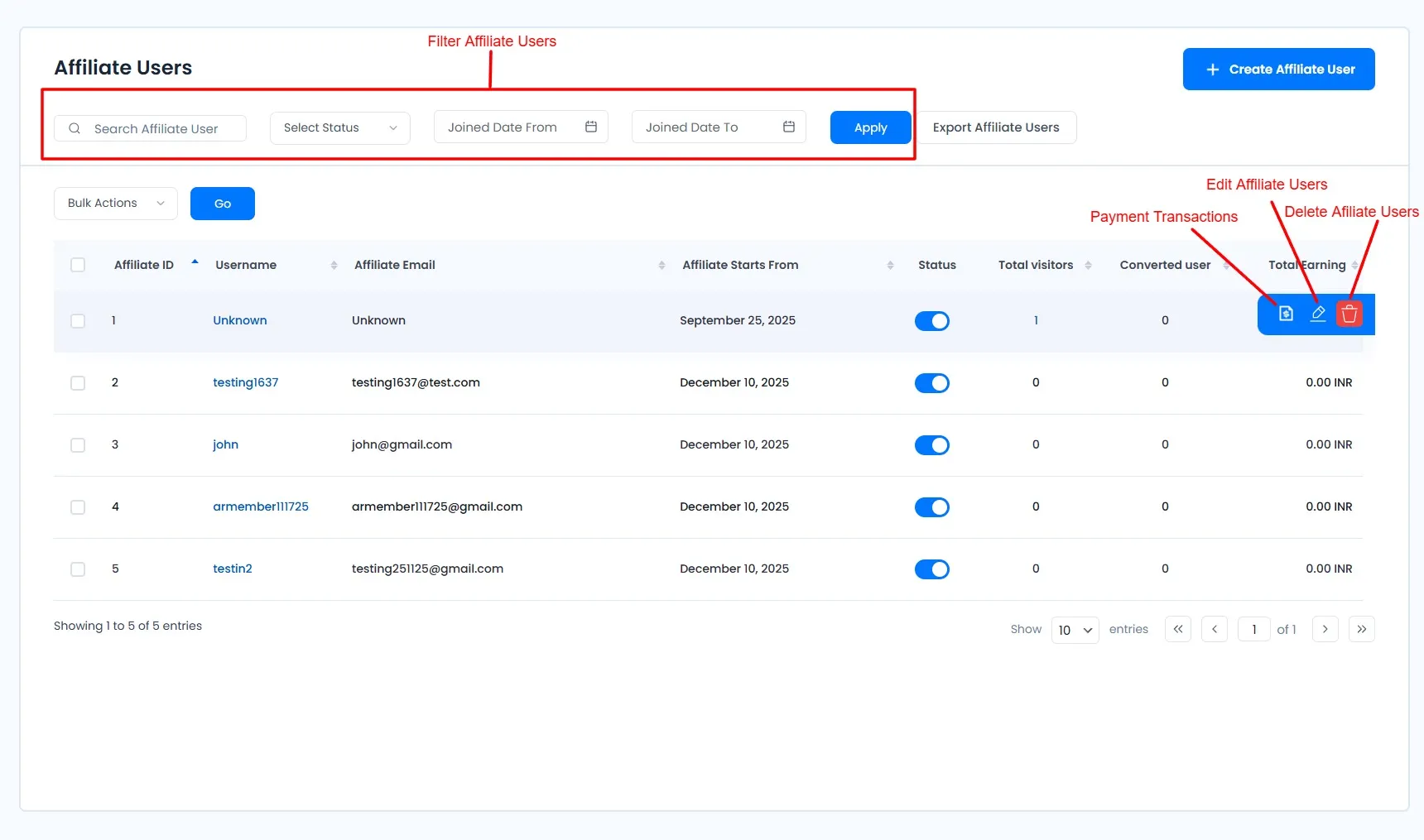Go to next page arrow icon

tap(1325, 629)
